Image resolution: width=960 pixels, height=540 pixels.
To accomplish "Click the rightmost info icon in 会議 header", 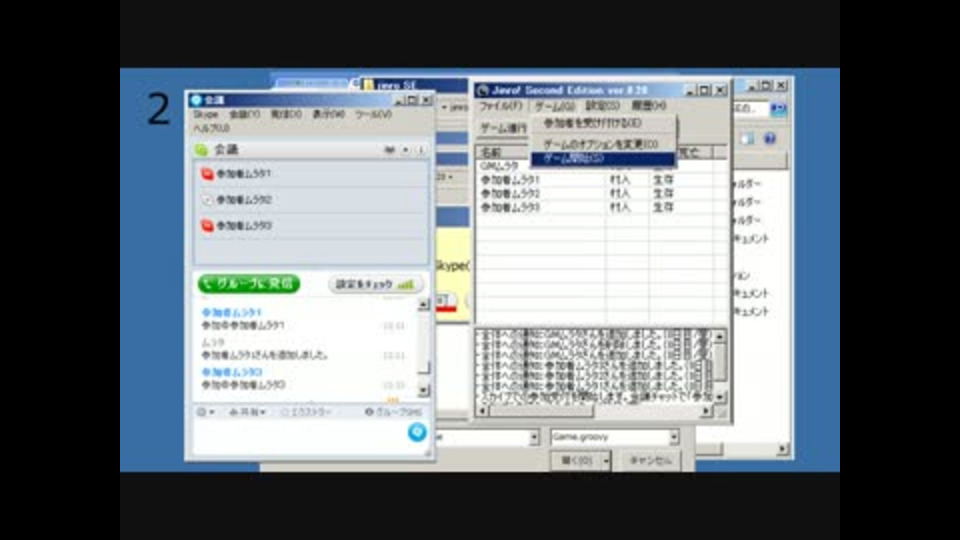I will pos(421,150).
